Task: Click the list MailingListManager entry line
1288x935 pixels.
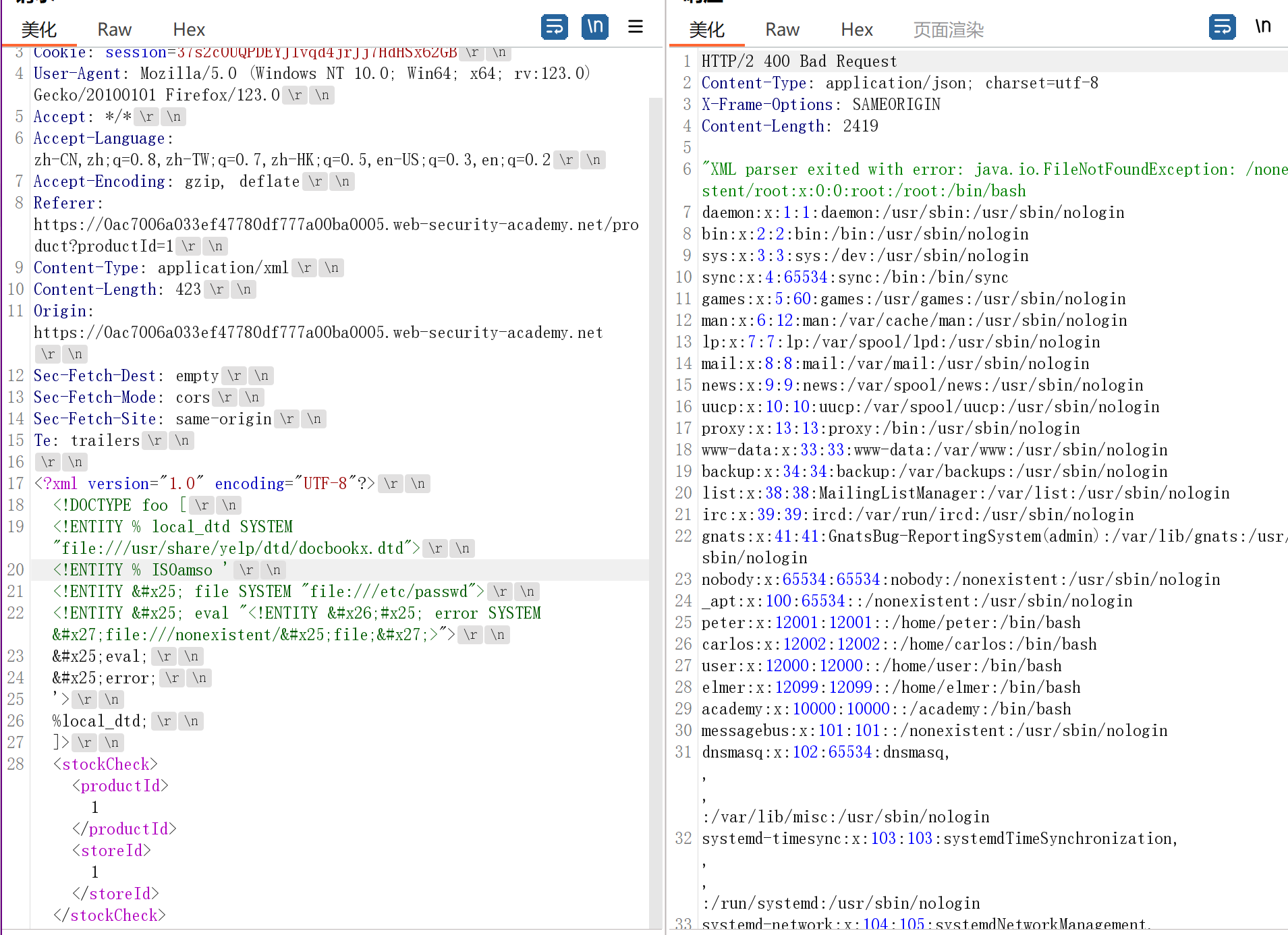Action: pos(965,493)
